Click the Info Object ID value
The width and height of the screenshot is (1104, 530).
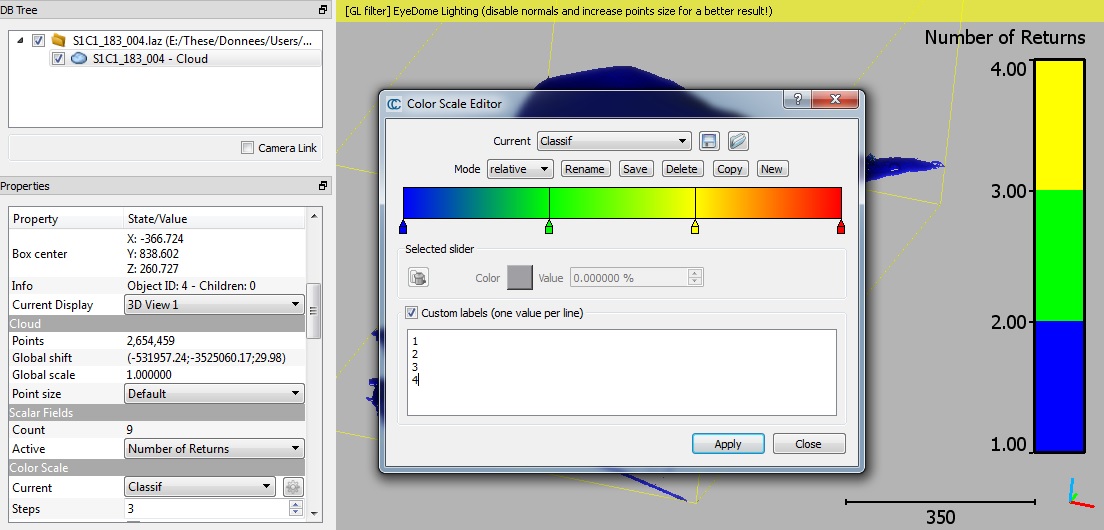pos(191,286)
